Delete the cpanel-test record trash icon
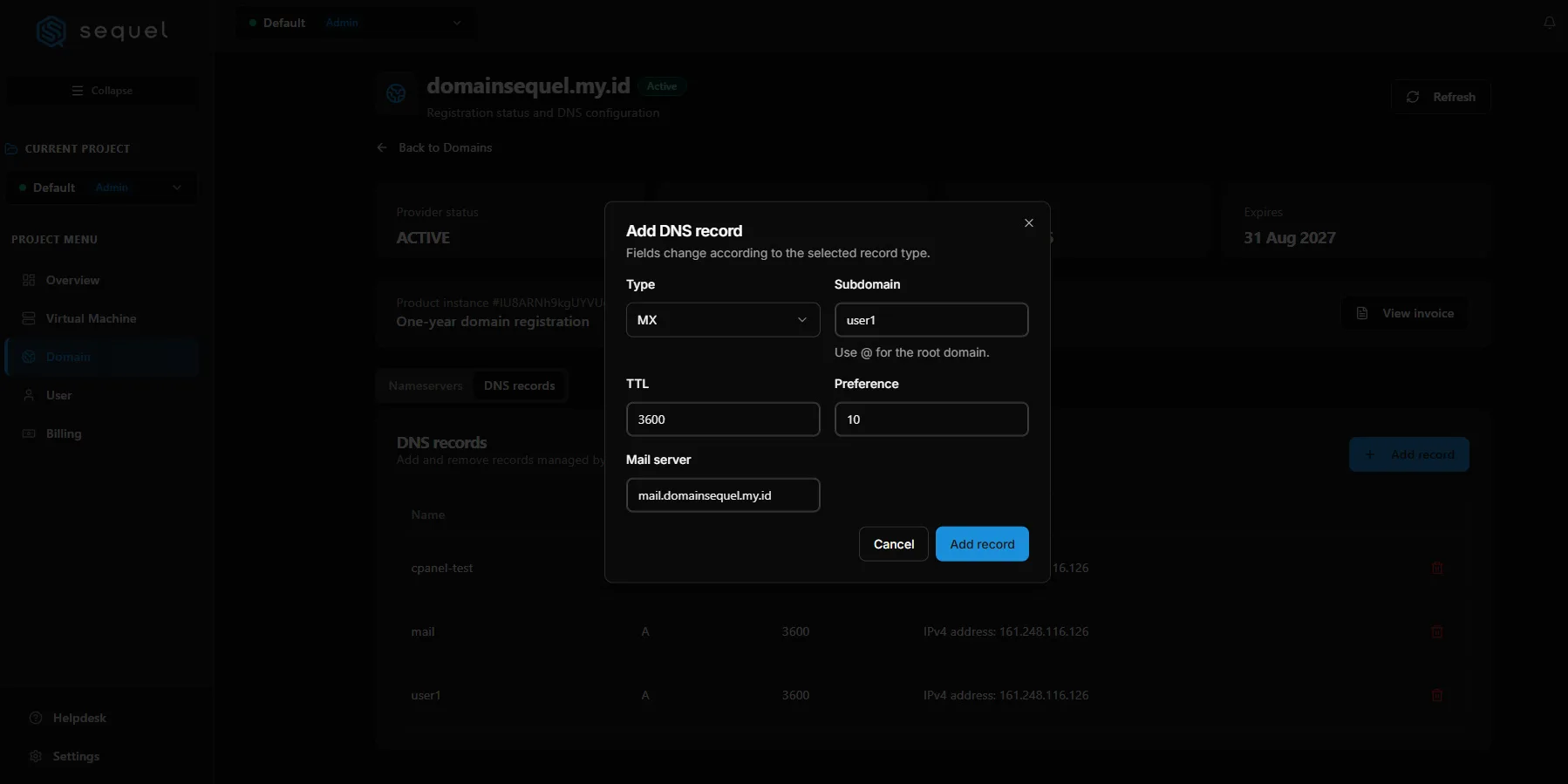This screenshot has width=1568, height=784. click(1437, 569)
